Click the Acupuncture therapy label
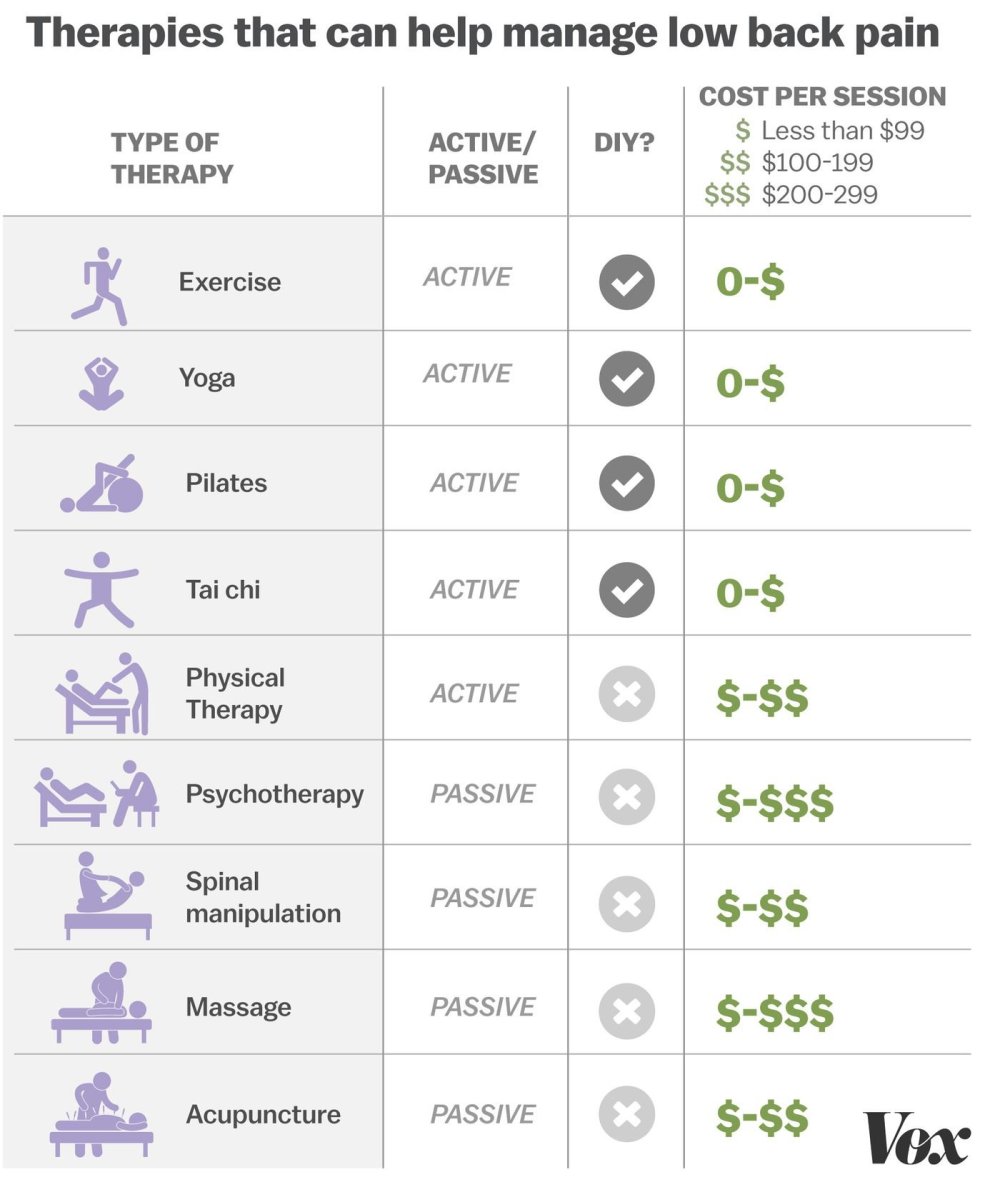 (x=263, y=1114)
